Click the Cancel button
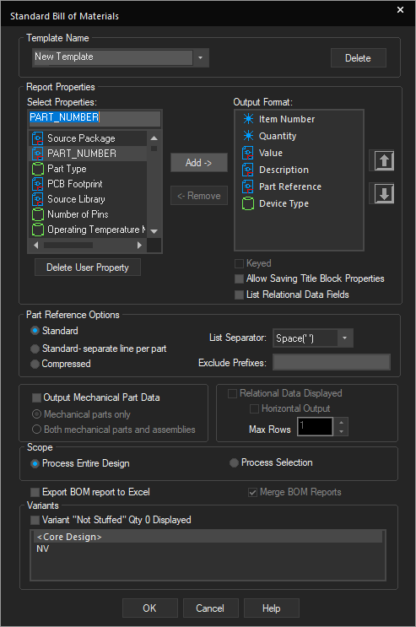 point(210,608)
